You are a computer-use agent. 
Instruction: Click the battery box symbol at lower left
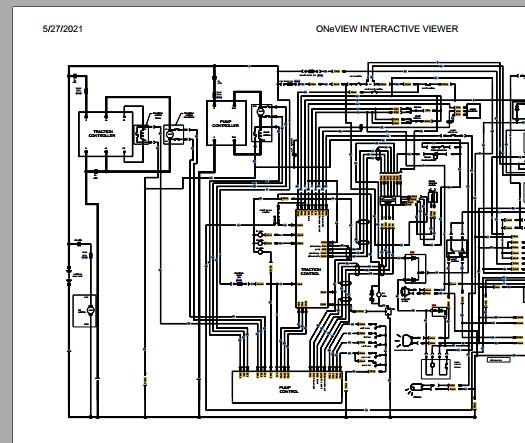(x=85, y=311)
